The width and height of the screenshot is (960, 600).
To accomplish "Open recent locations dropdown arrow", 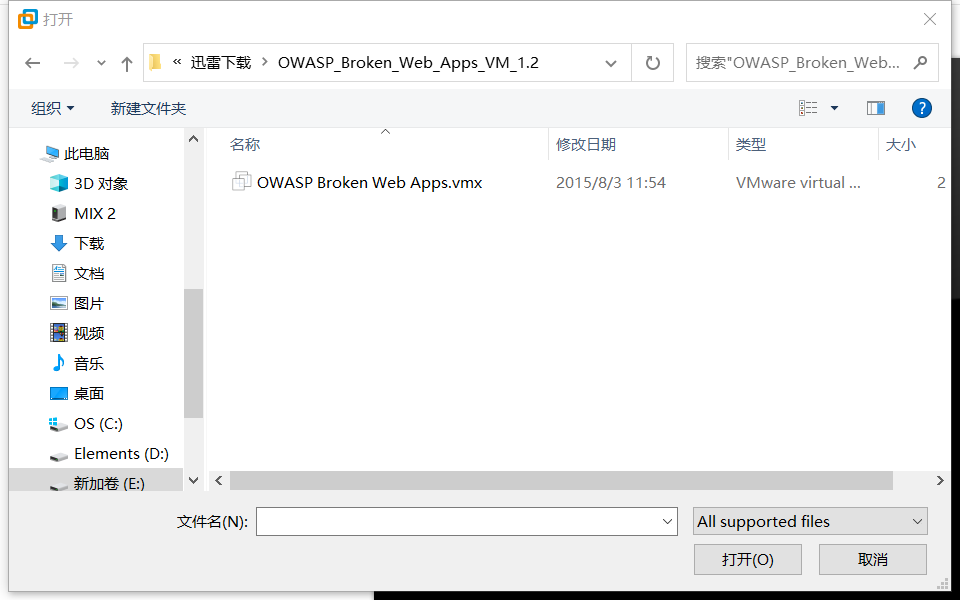I will (x=101, y=63).
